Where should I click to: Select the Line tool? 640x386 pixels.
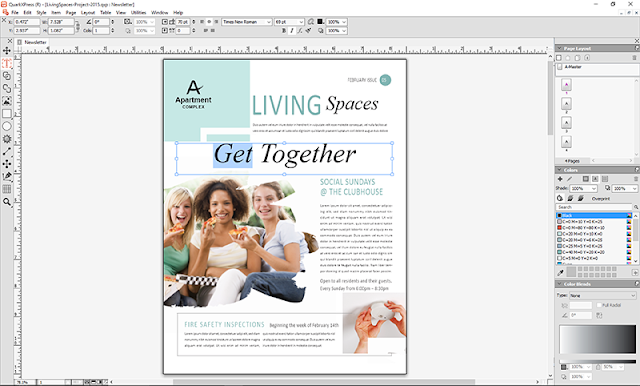tap(7, 151)
